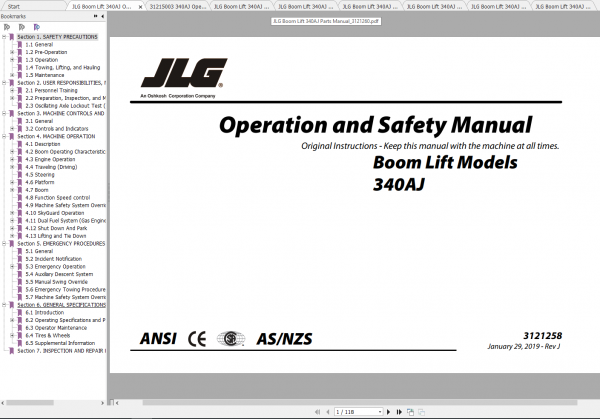Viewport: 600px width, 419px height.
Task: Open bookmark 5.6 Emergency Towing Procedure
Action: [65, 289]
